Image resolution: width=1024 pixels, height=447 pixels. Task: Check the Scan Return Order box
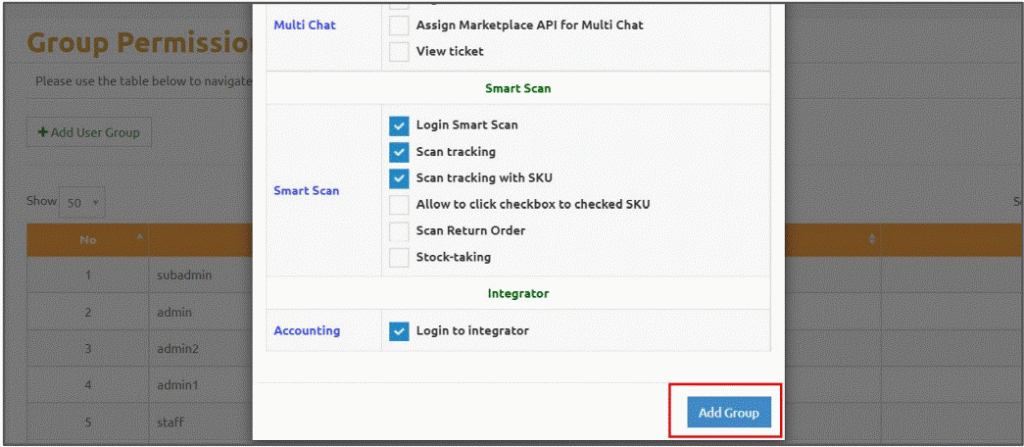point(399,231)
